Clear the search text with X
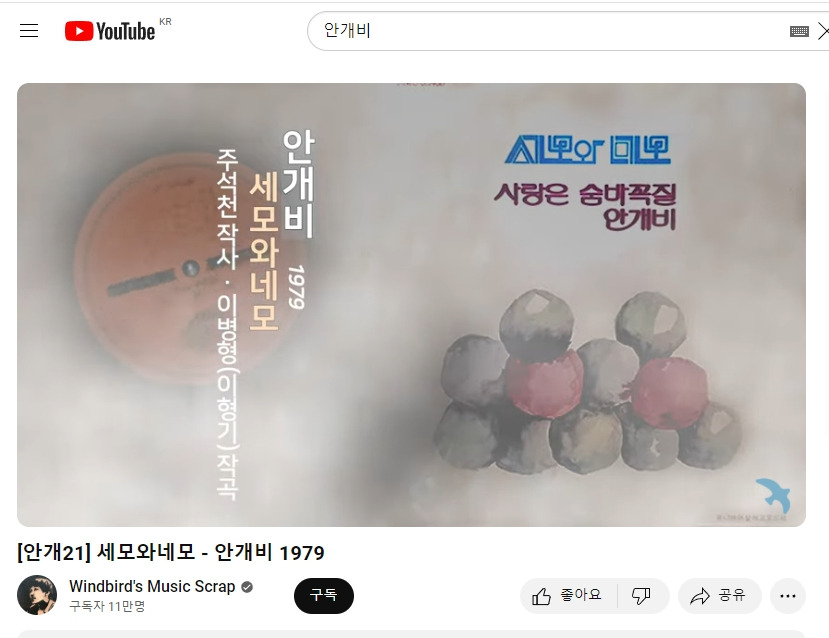 click(x=823, y=31)
